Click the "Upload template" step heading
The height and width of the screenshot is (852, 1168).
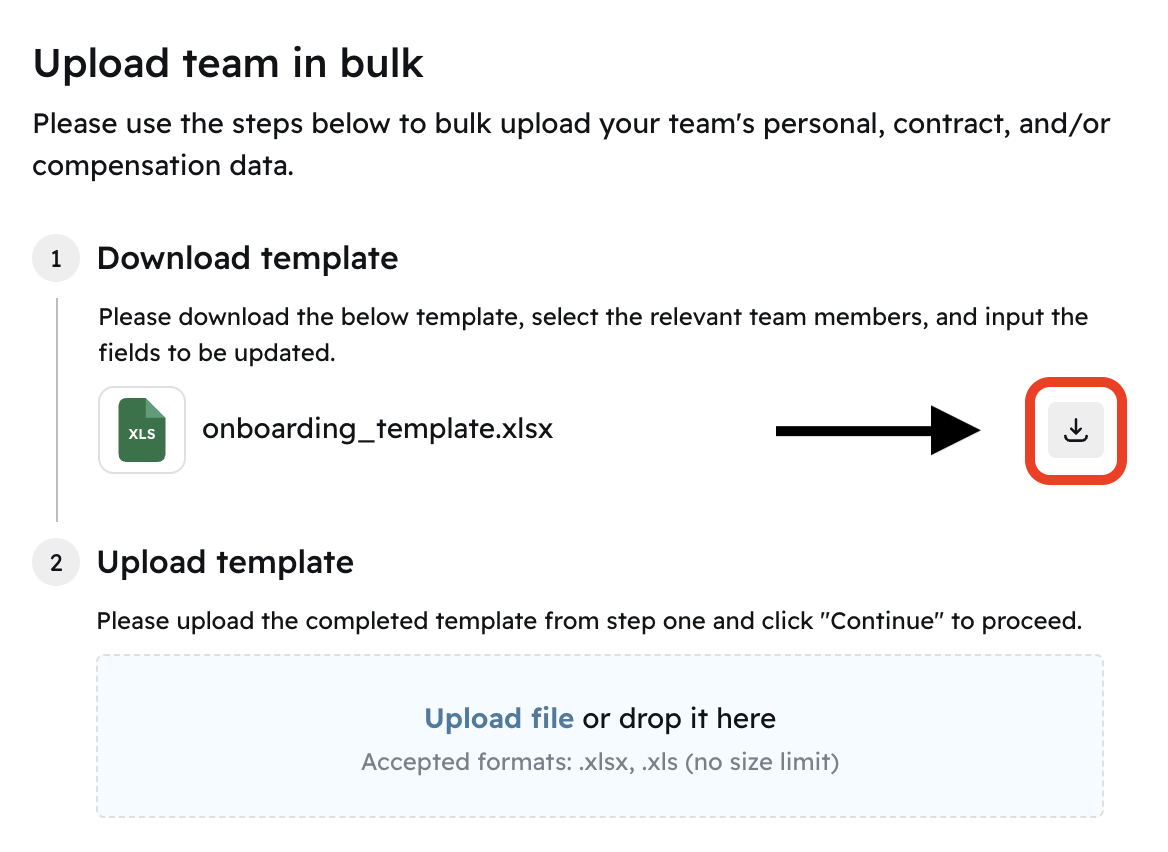[x=225, y=563]
